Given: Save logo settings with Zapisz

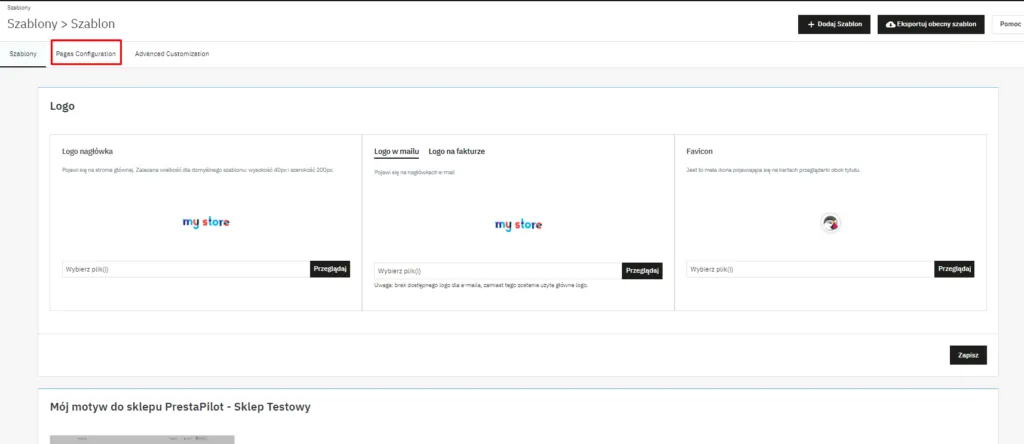Looking at the screenshot, I should [x=968, y=355].
